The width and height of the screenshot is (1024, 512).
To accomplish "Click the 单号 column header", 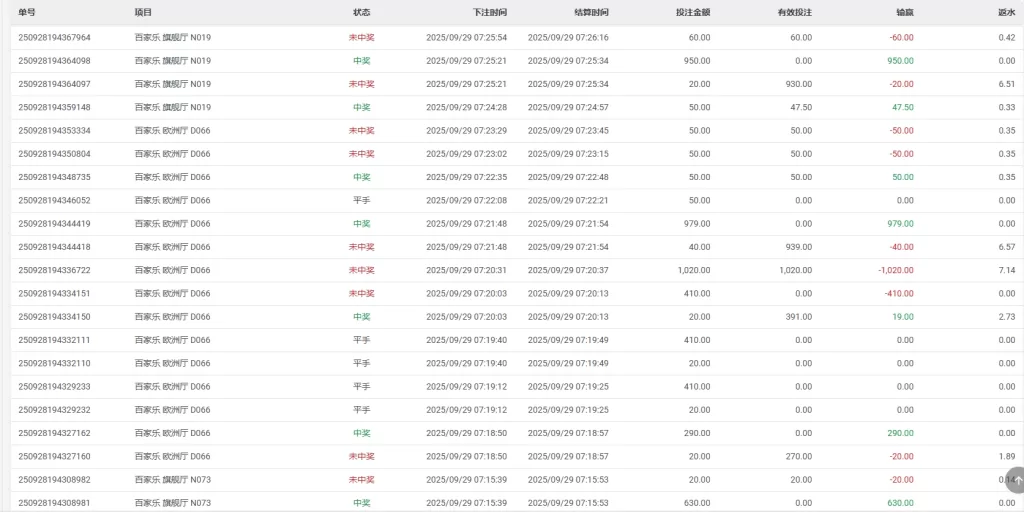I will point(27,12).
